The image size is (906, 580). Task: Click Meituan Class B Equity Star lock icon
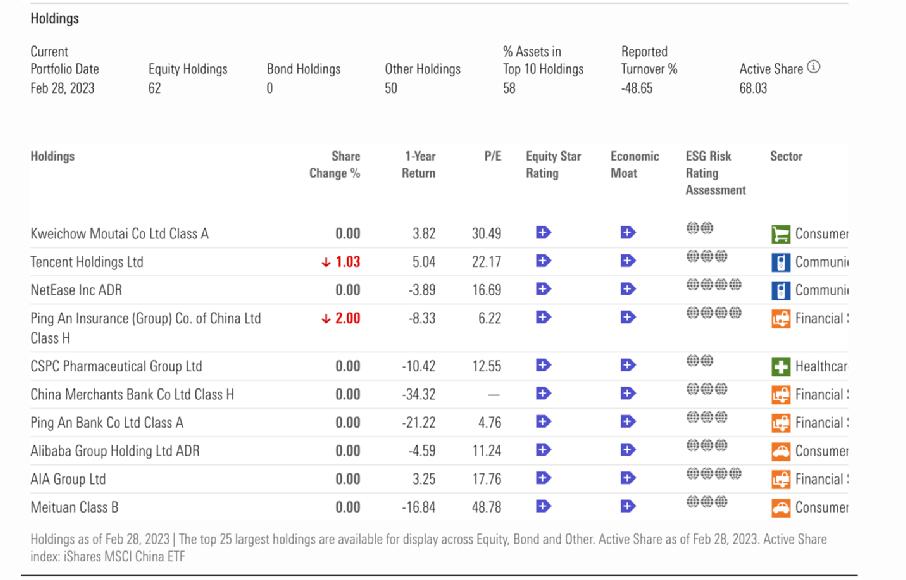pos(543,507)
